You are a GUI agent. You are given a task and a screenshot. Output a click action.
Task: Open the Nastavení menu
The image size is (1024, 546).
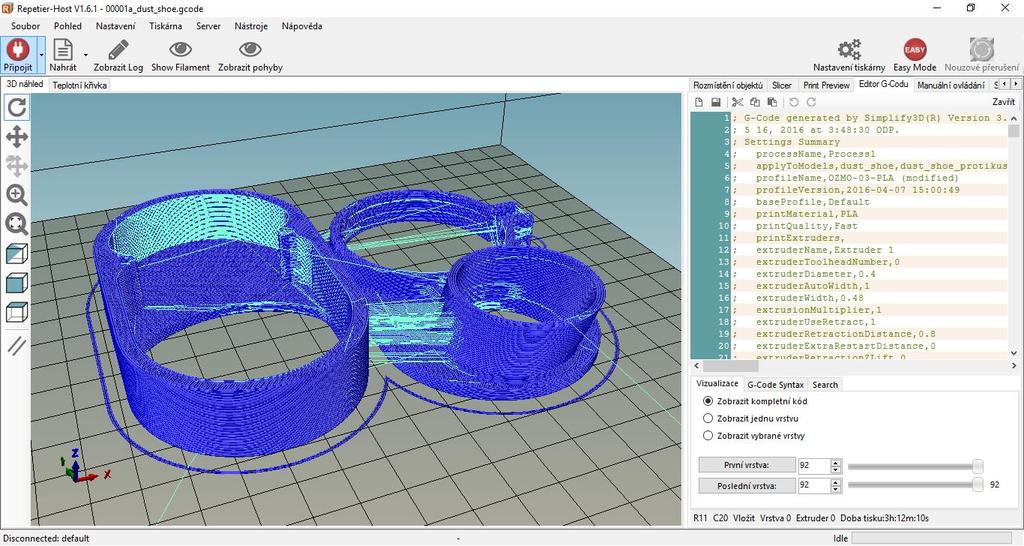(x=116, y=26)
